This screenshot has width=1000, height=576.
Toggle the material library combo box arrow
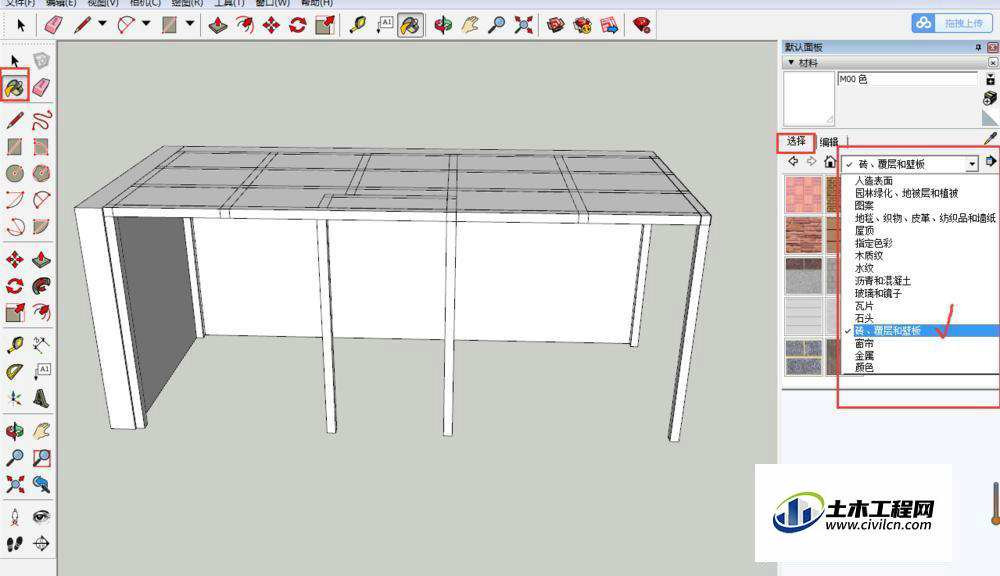[x=972, y=164]
